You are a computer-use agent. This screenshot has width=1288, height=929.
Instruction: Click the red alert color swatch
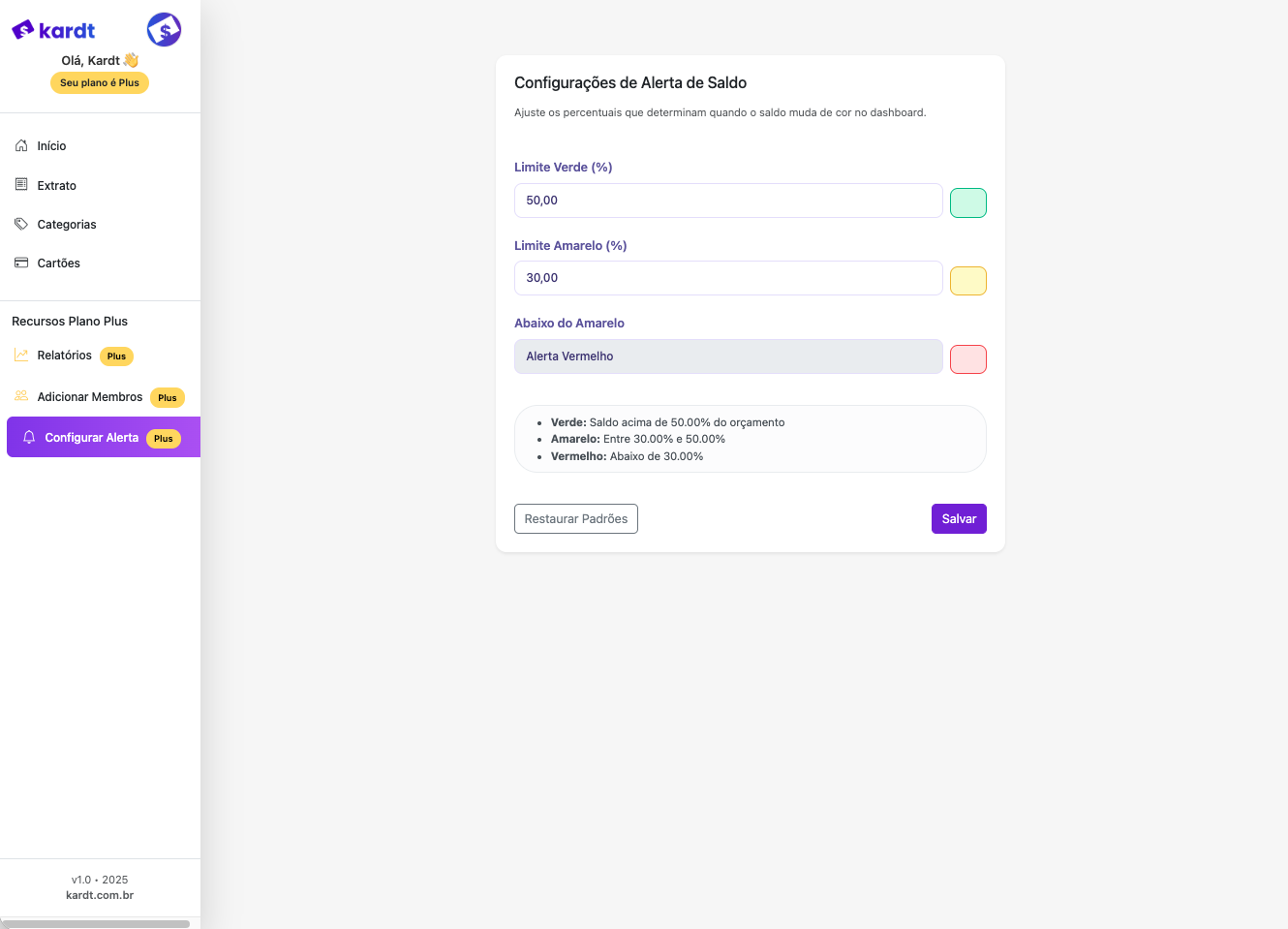tap(967, 359)
